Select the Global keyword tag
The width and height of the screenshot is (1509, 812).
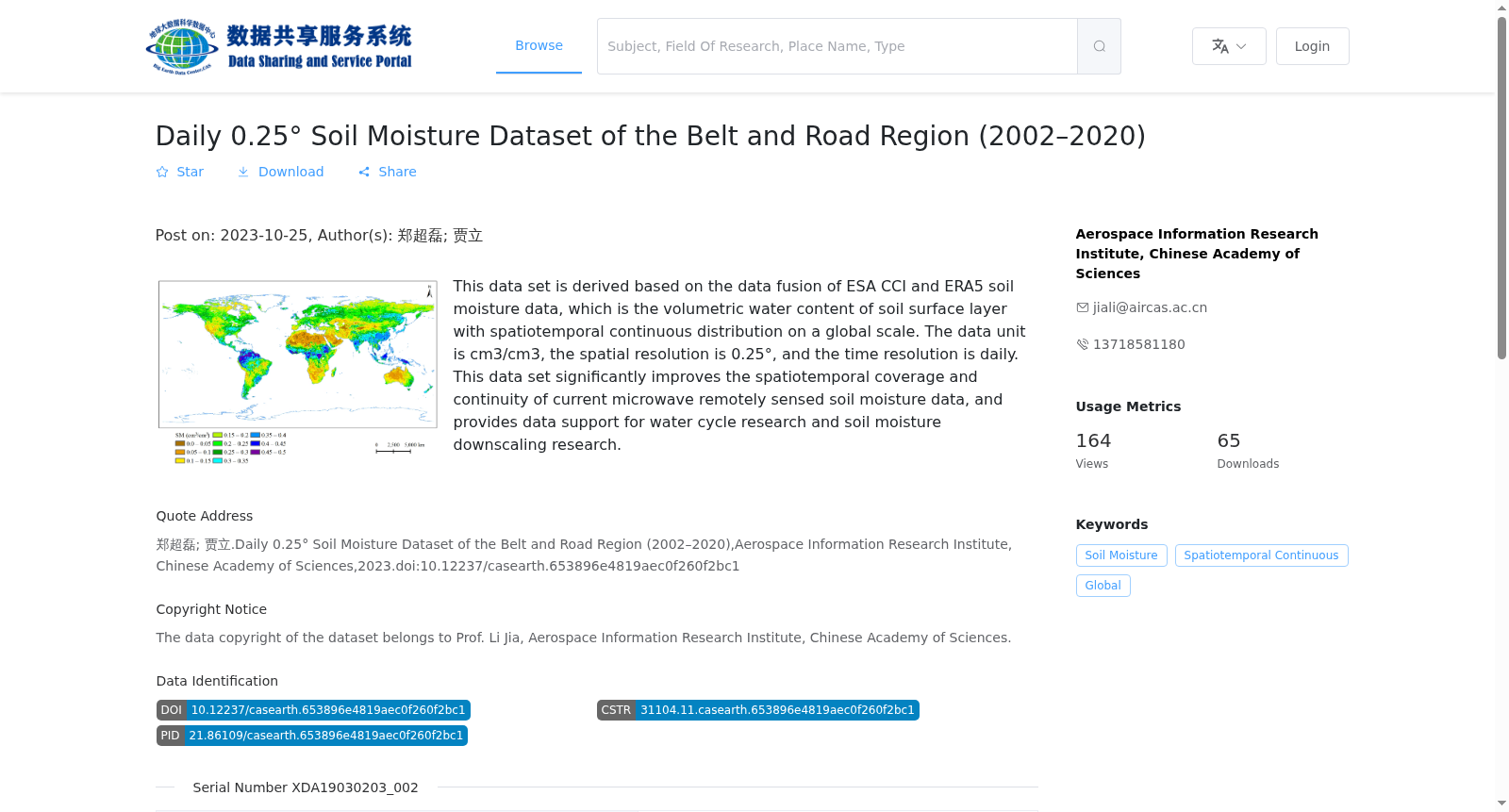pos(1103,586)
